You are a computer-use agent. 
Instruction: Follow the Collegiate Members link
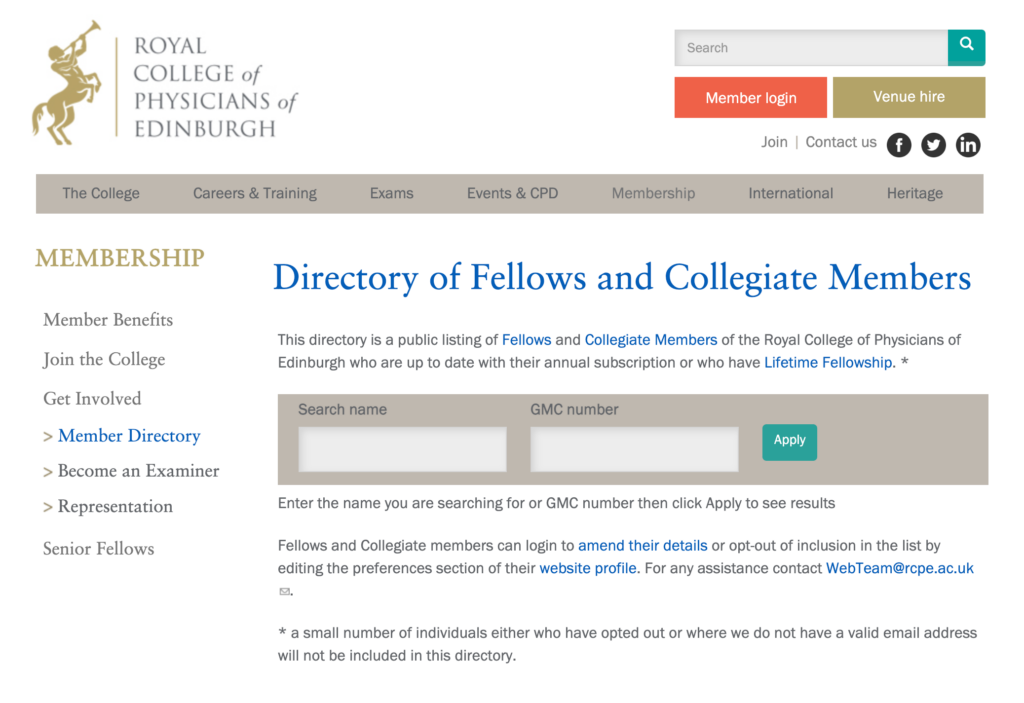[650, 340]
